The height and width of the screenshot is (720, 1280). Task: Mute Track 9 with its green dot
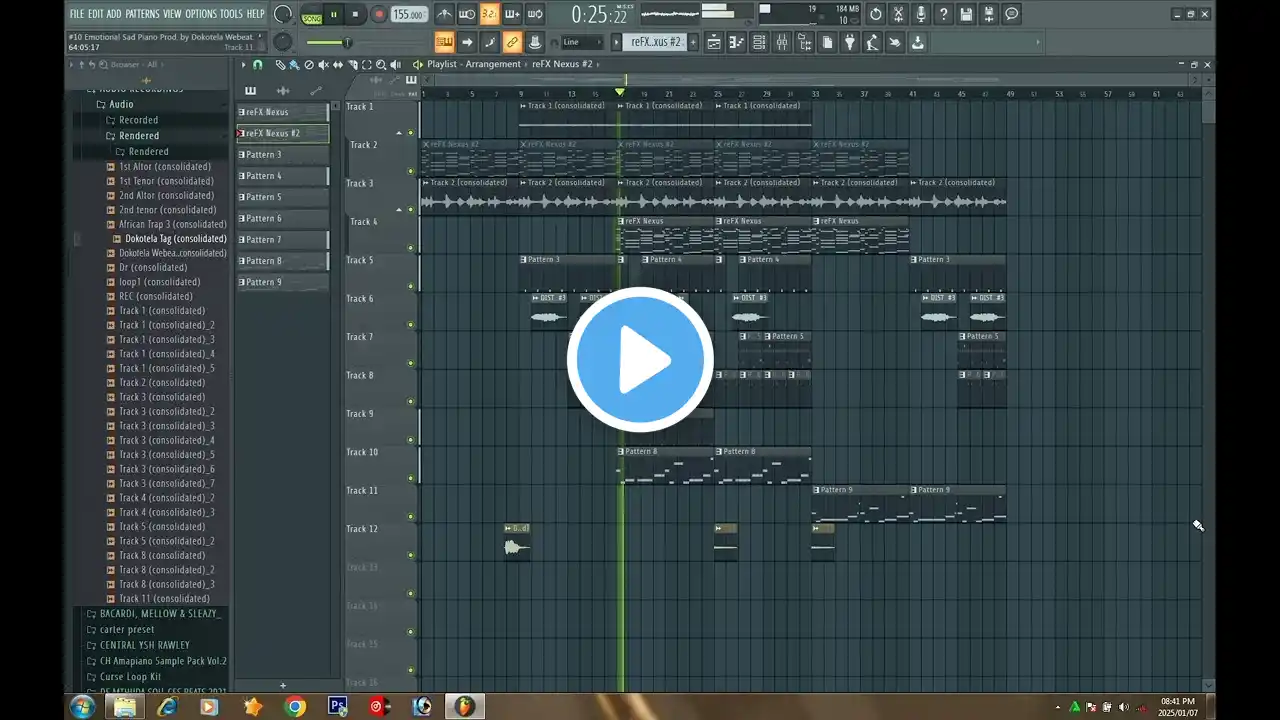[410, 440]
